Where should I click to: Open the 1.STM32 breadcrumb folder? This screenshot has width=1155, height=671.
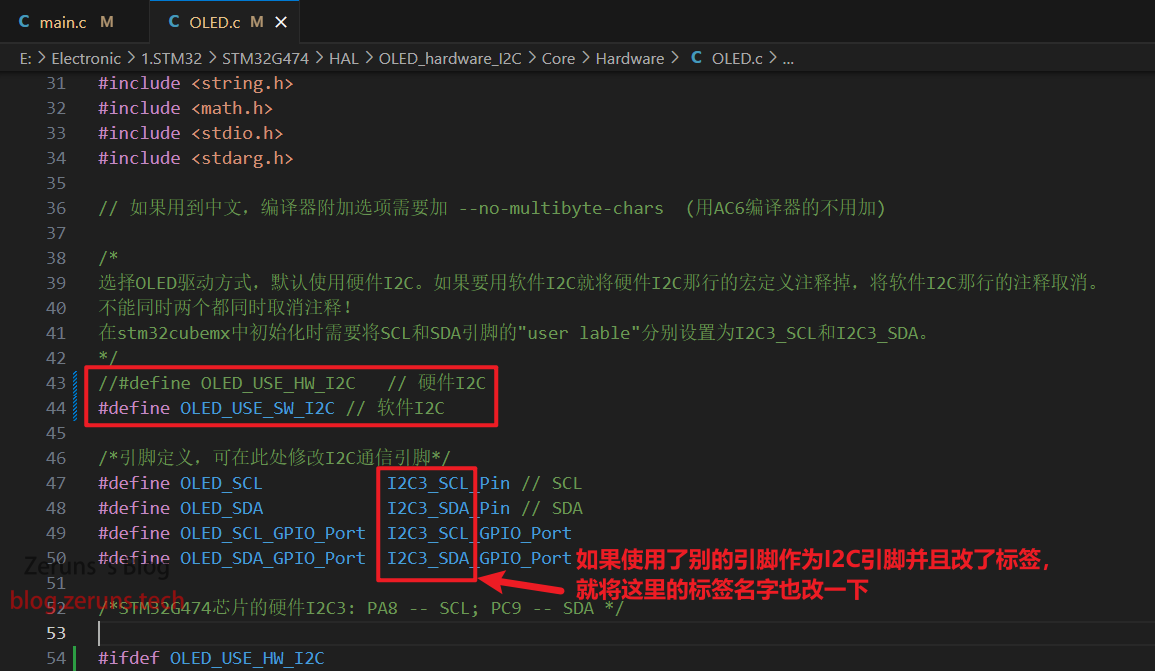click(x=173, y=58)
